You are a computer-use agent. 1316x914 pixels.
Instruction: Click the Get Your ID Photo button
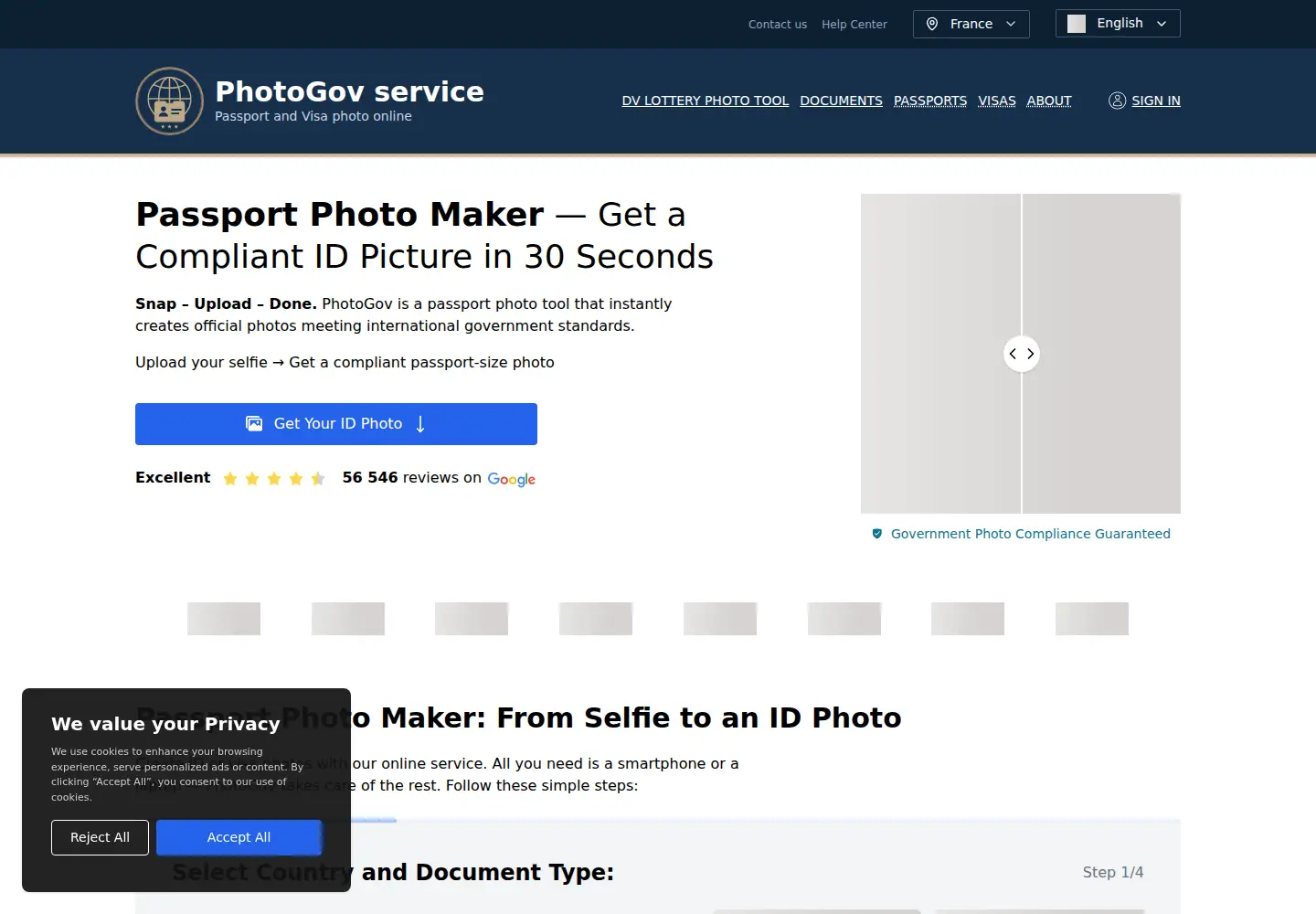[x=336, y=424]
